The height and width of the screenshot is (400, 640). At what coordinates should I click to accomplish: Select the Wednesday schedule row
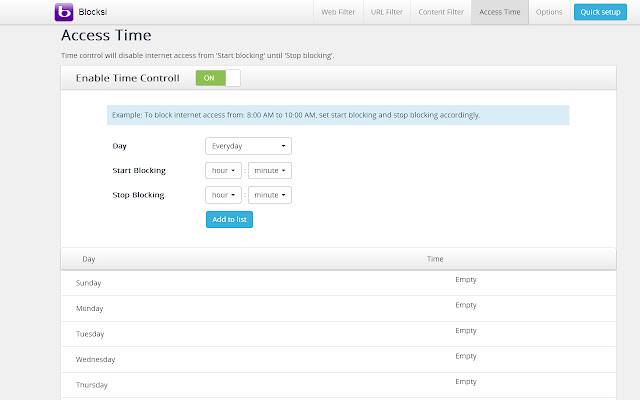click(338, 358)
